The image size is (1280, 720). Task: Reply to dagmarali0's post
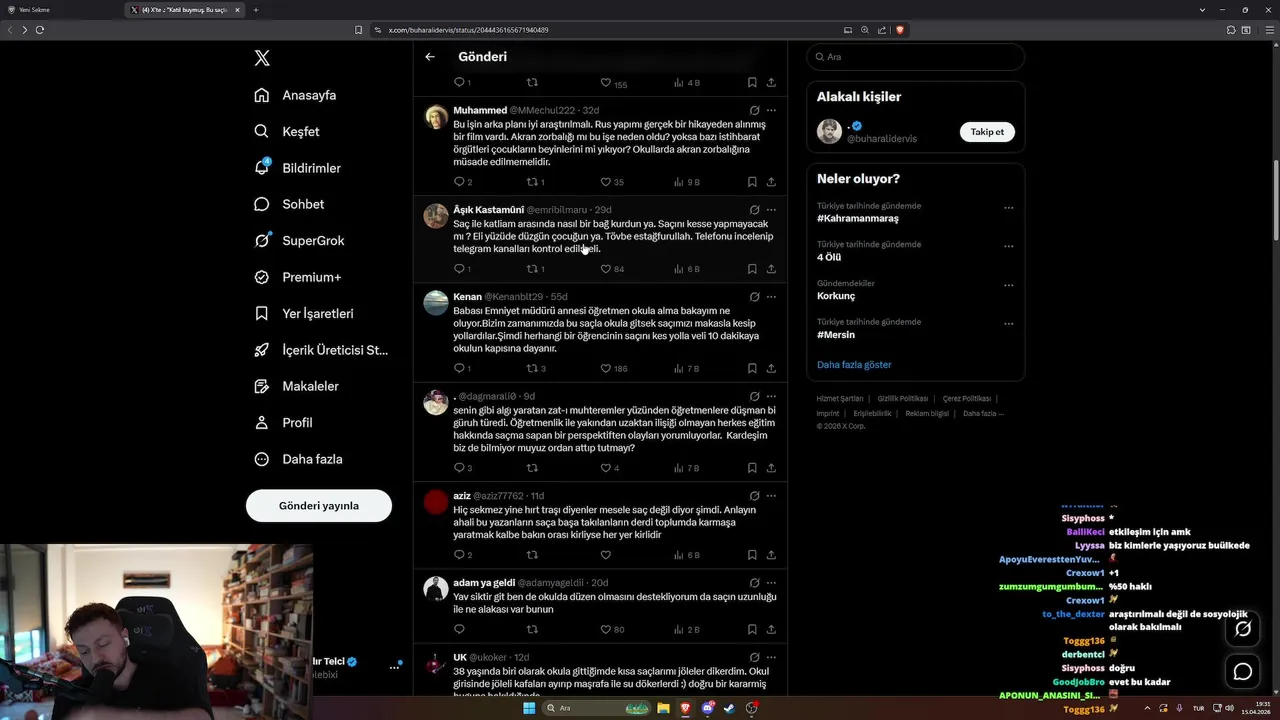pos(459,468)
